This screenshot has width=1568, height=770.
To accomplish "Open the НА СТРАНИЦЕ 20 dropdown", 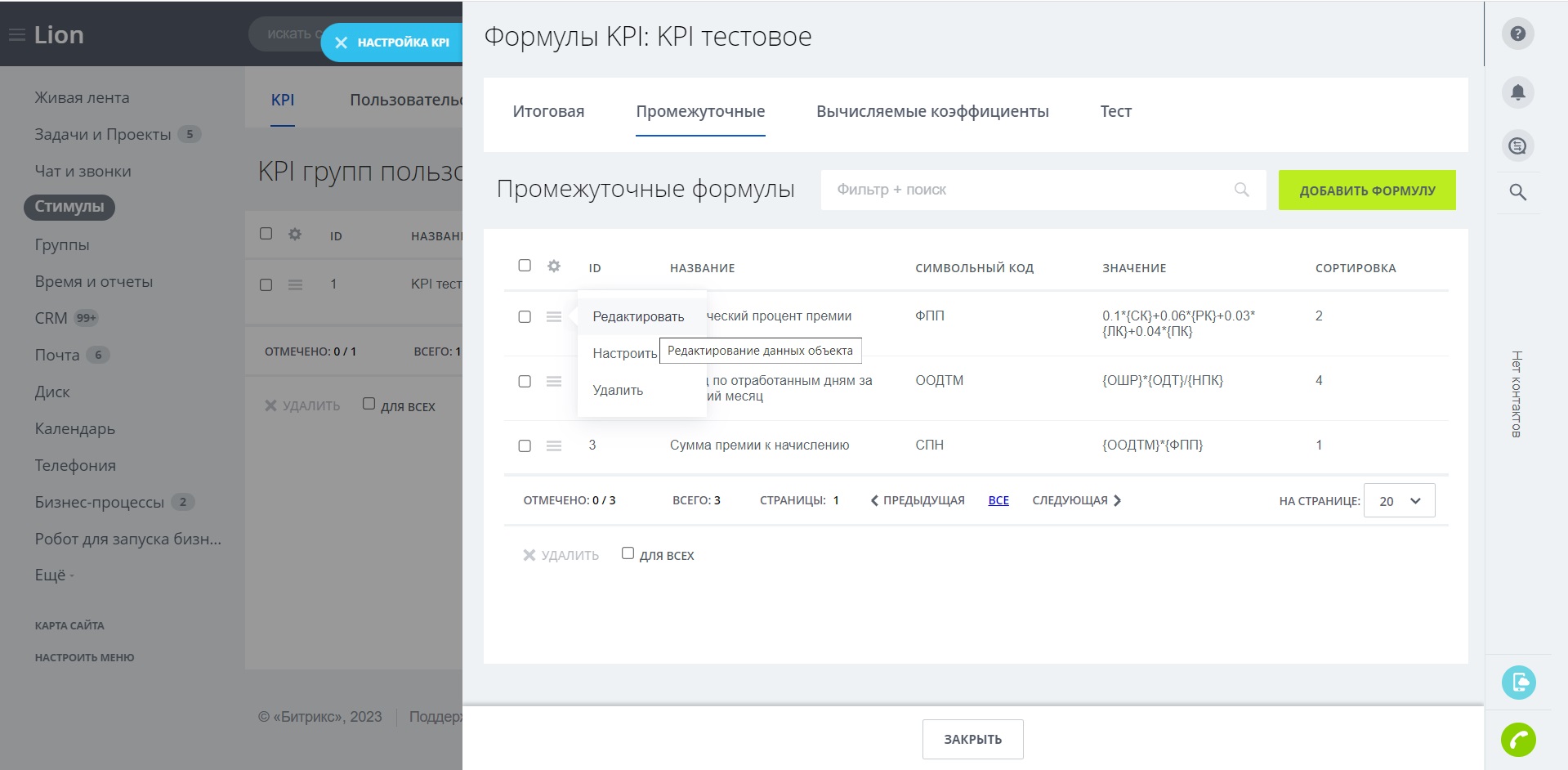I will (1399, 501).
